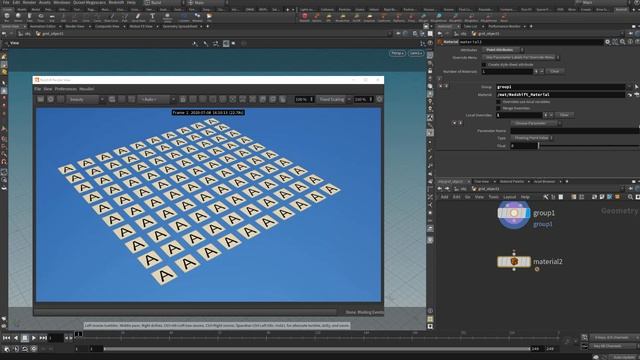Click the timeline range slider bar
The image size is (640, 360).
pos(317,349)
